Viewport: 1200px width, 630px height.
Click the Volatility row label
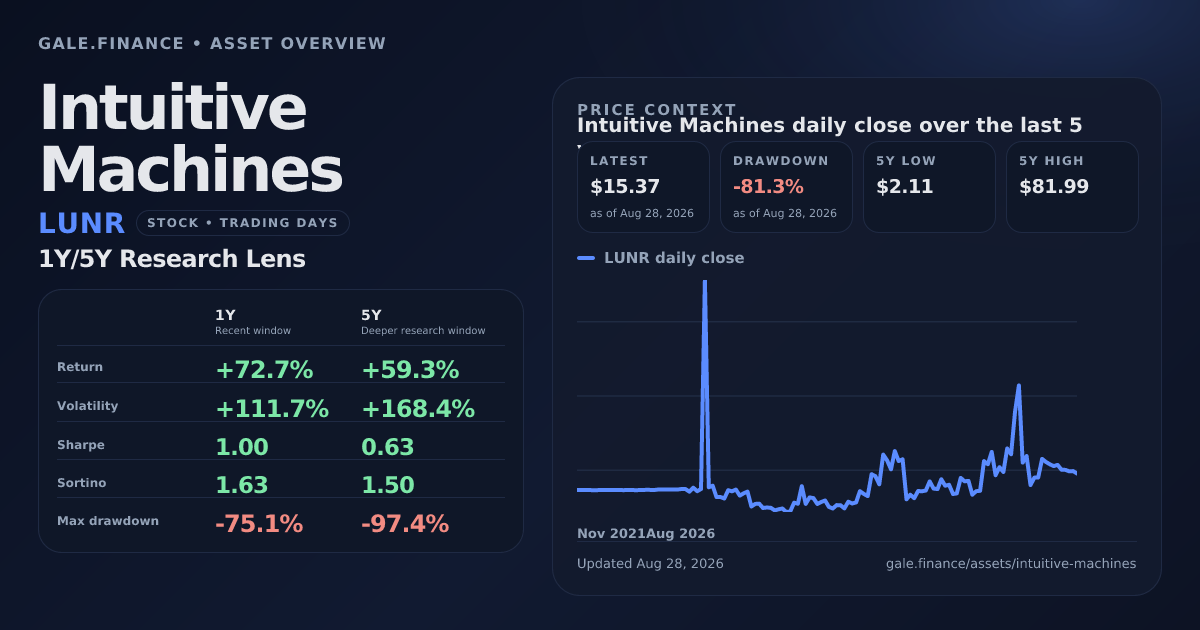[88, 406]
